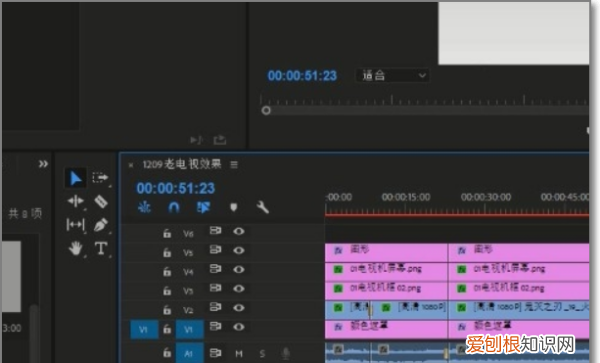Image resolution: width=600 pixels, height=363 pixels.
Task: Toggle lock on audio track A1
Action: pos(167,352)
